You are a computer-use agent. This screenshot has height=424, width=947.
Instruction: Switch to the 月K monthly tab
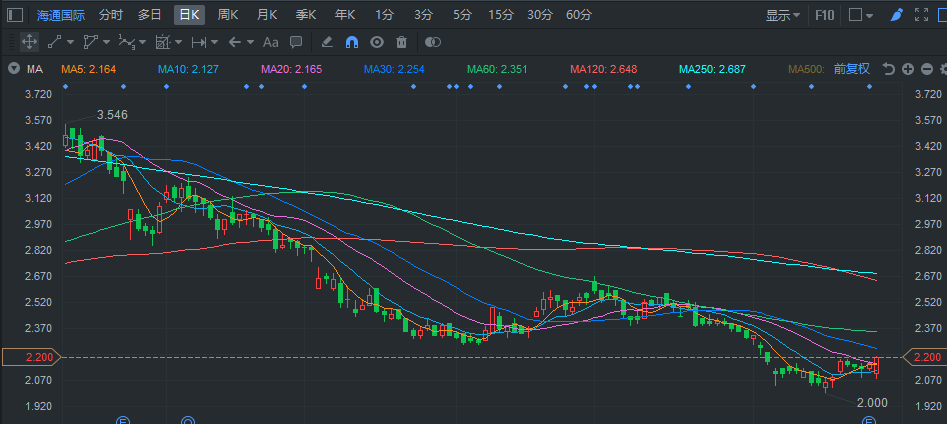pyautogui.click(x=267, y=15)
